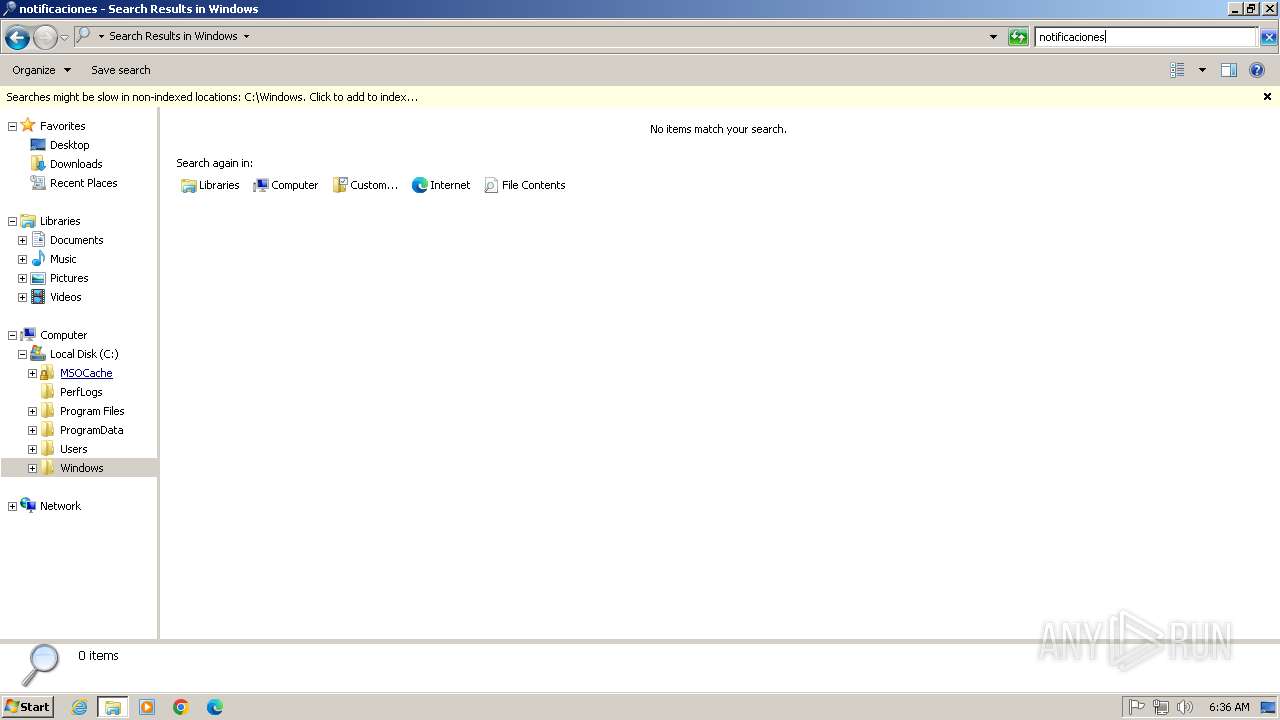This screenshot has width=1280, height=720.
Task: Open the Pictures library
Action: [69, 278]
